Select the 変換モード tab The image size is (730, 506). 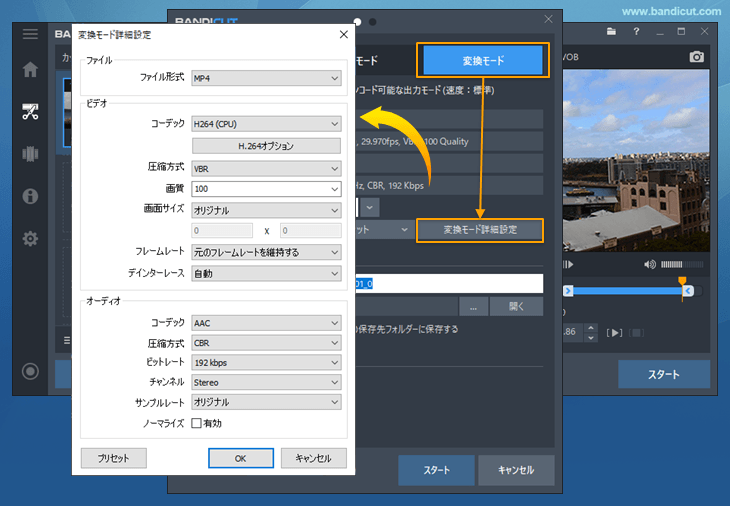483,61
